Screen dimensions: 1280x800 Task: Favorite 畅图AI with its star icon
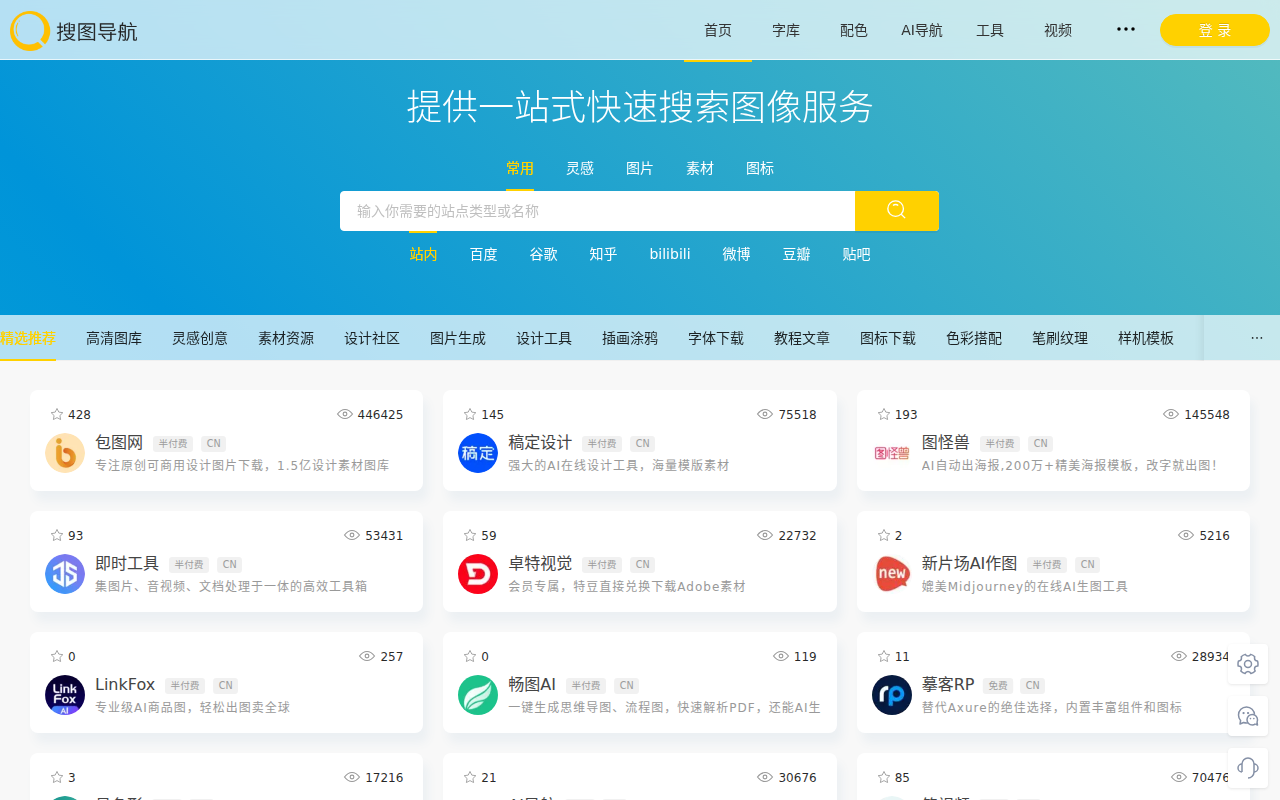[470, 656]
